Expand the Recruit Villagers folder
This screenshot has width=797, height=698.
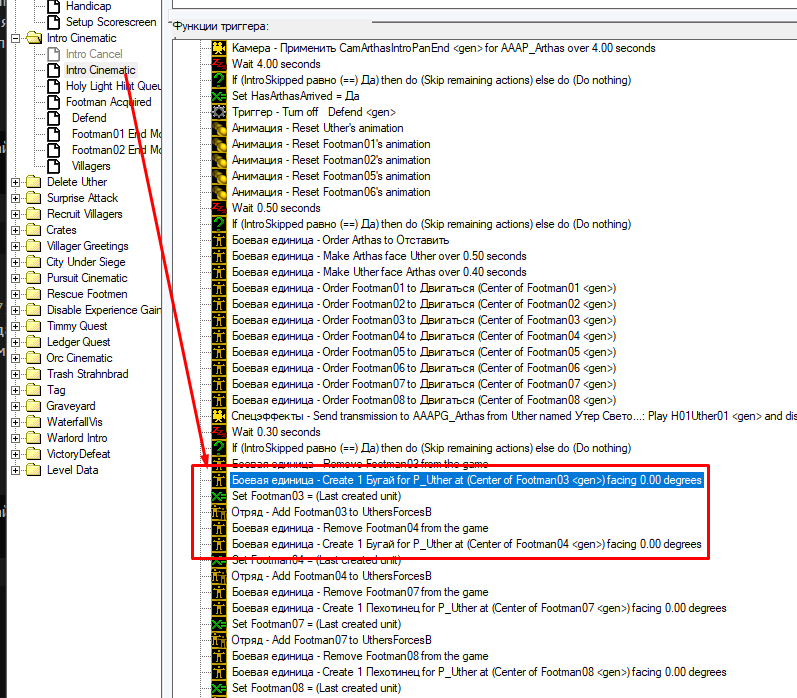point(16,214)
